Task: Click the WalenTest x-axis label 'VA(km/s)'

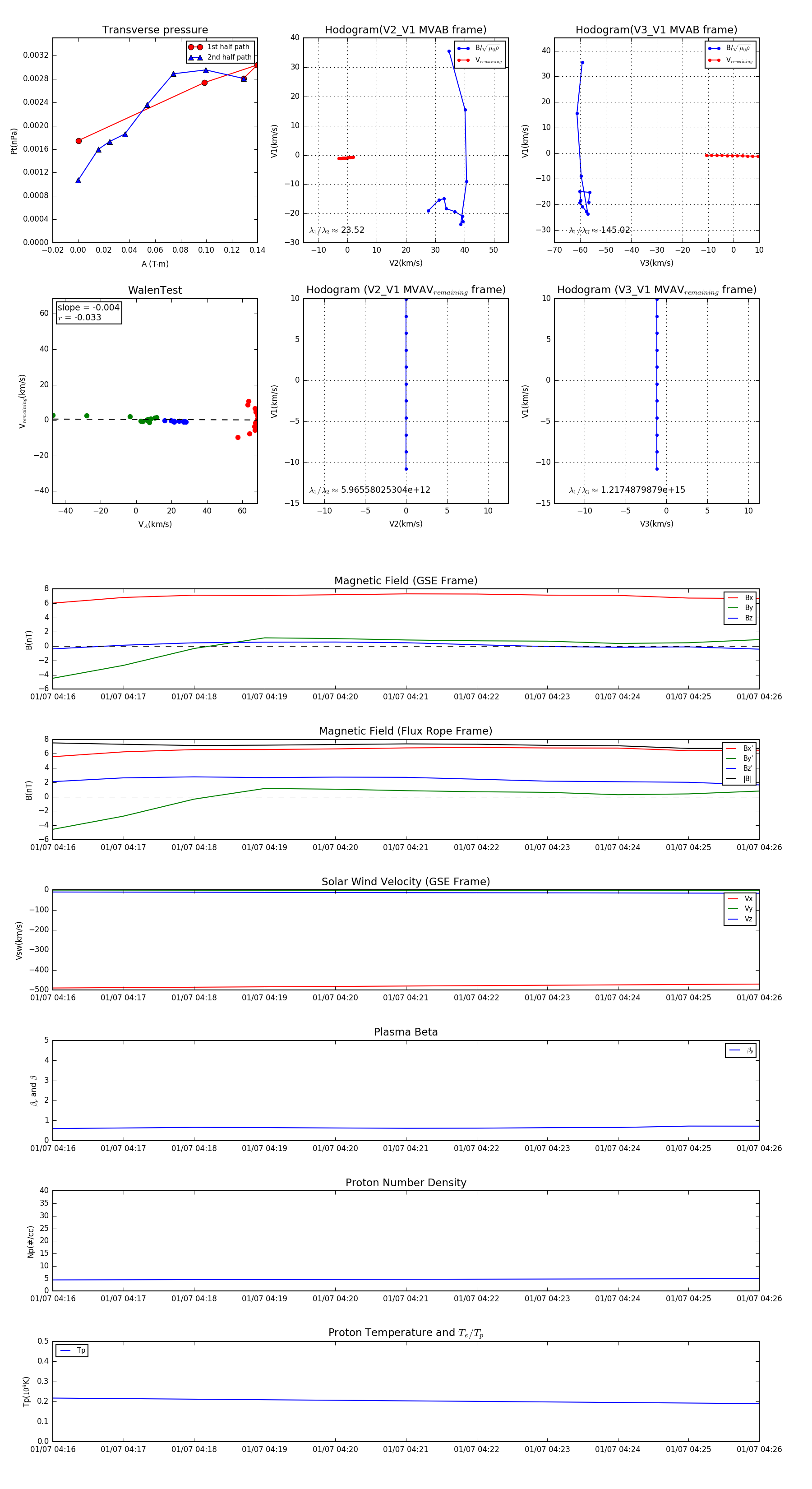Action: point(155,524)
